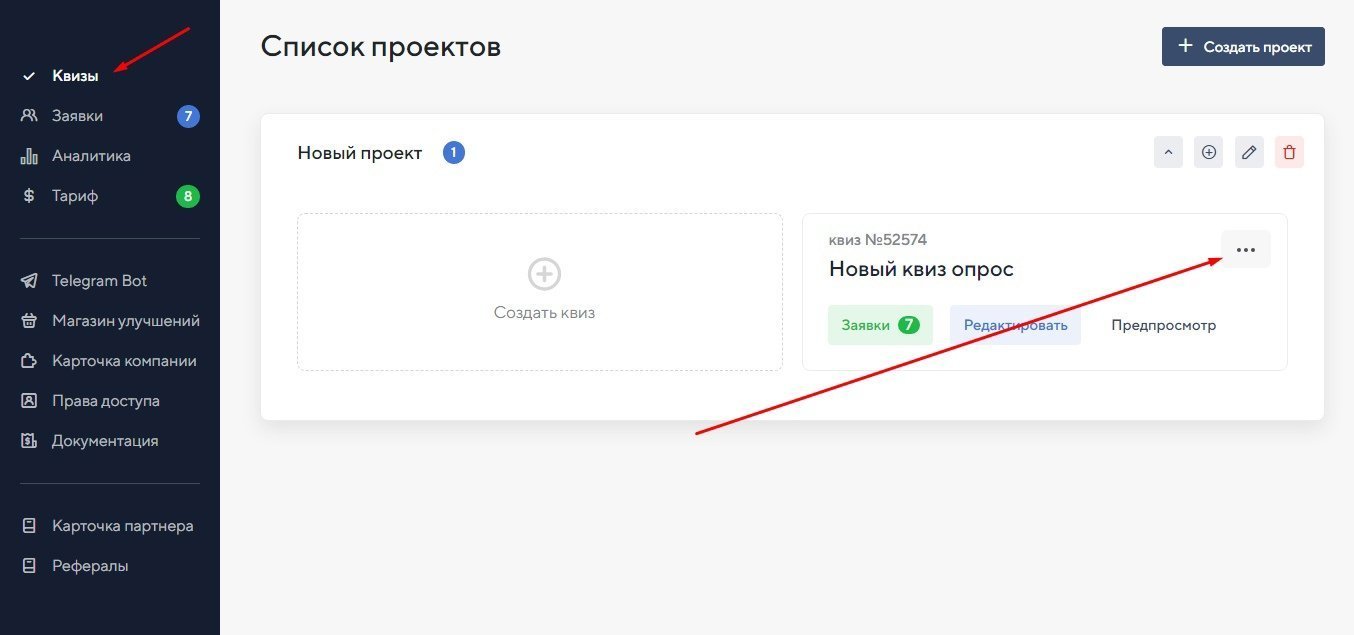Click the Создать проект button

point(1243,47)
